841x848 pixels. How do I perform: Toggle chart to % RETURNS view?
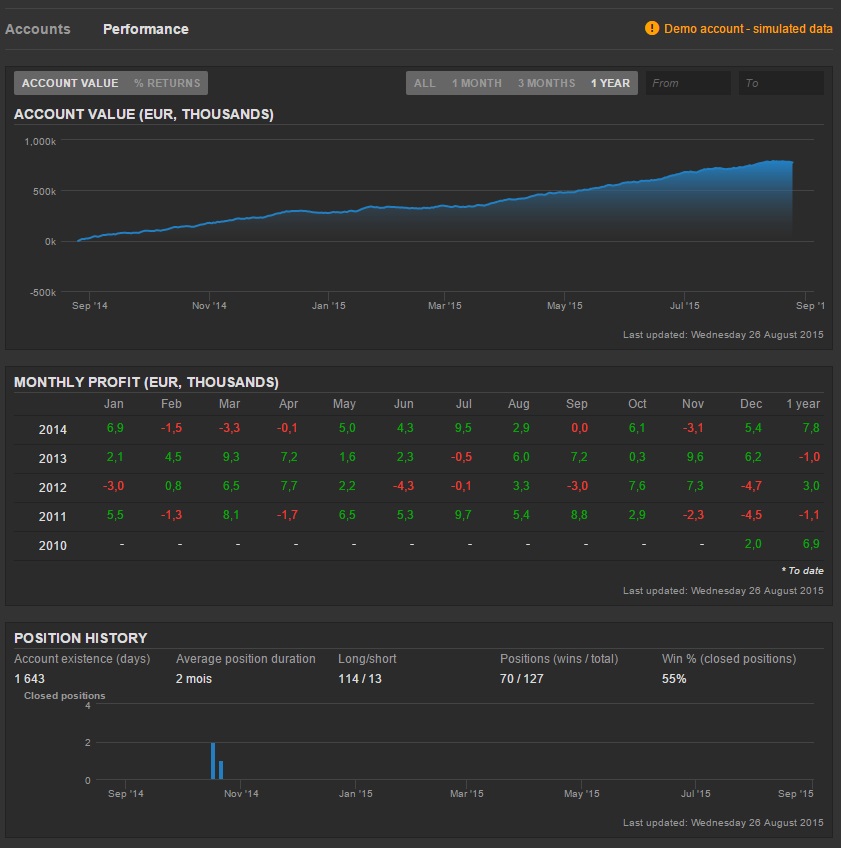coord(167,83)
